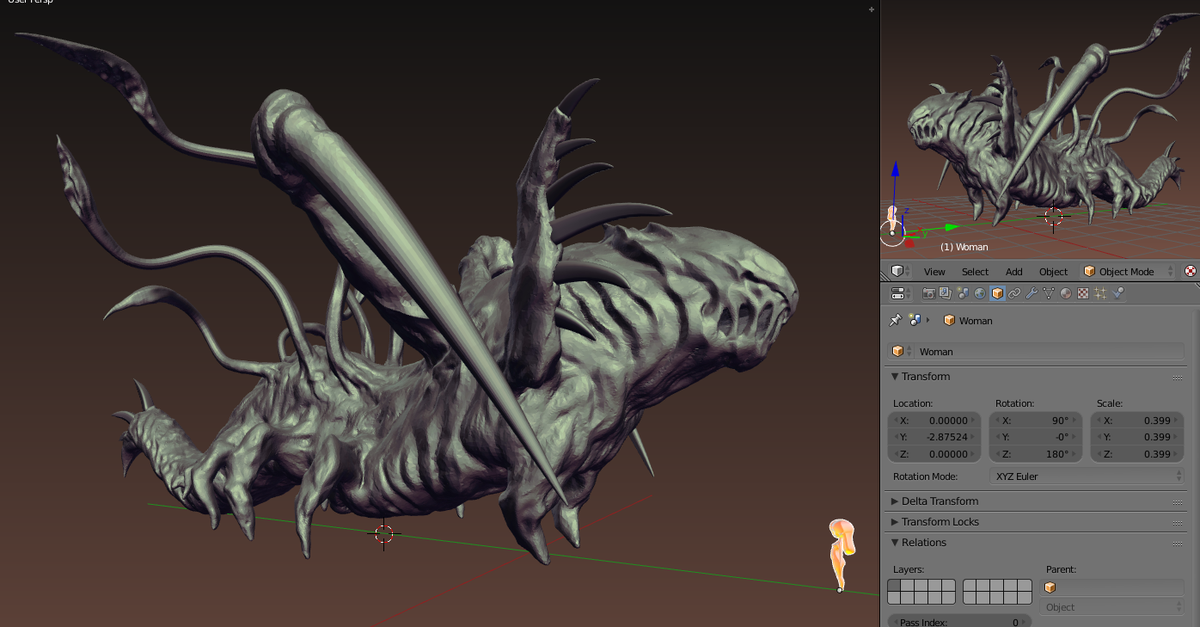Select the orange woman figure in viewport

841,553
